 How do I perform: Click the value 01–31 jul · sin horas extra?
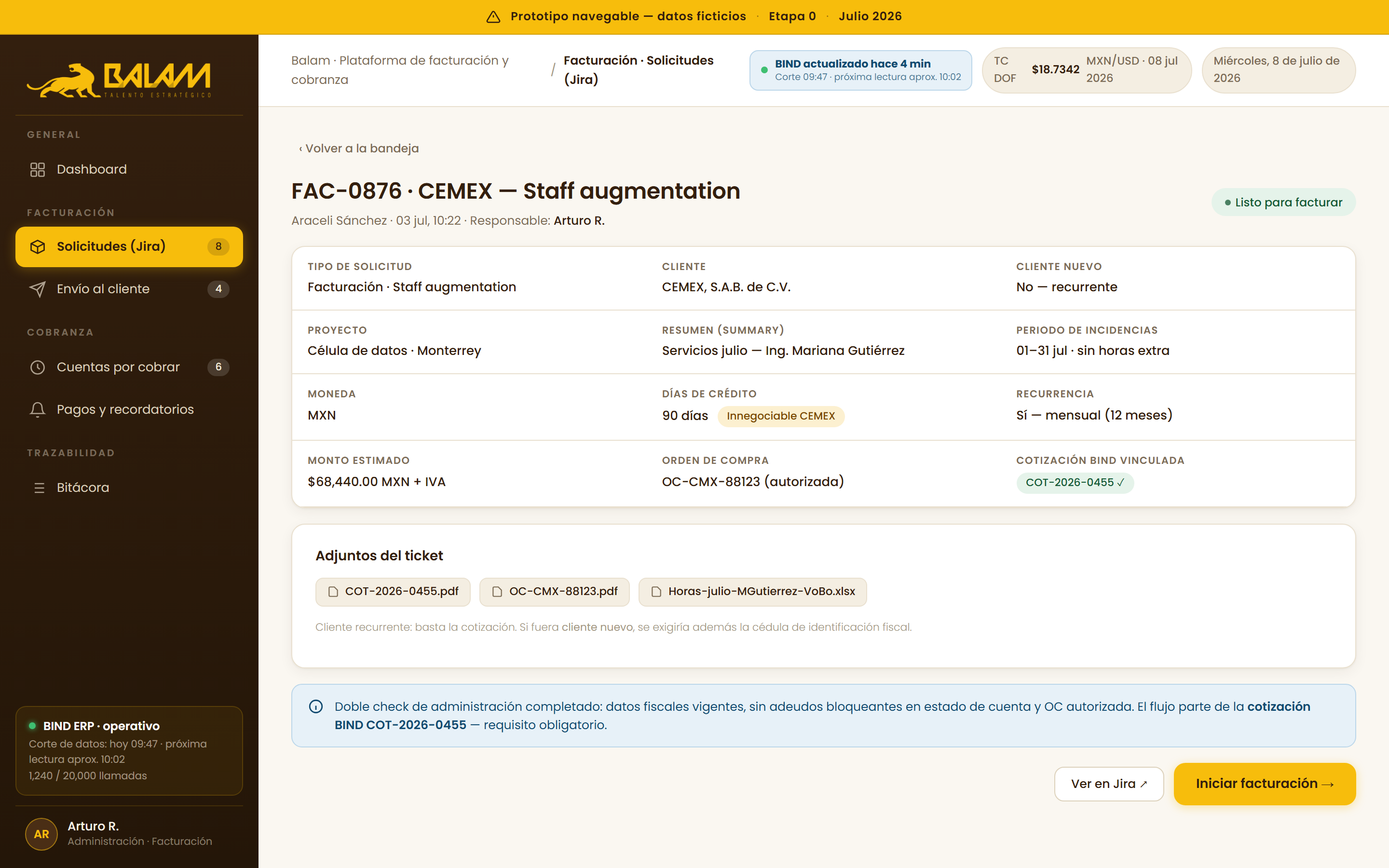point(1092,351)
